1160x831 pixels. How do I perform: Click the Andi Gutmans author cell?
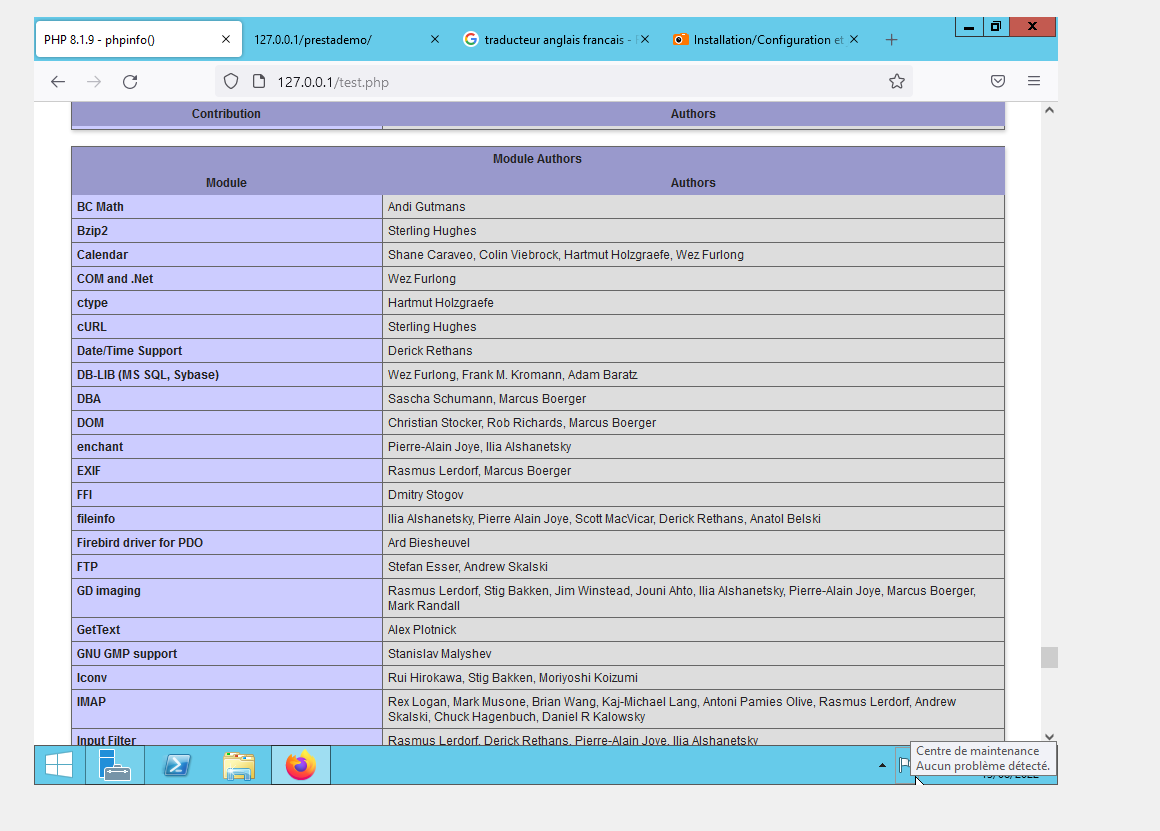point(693,206)
